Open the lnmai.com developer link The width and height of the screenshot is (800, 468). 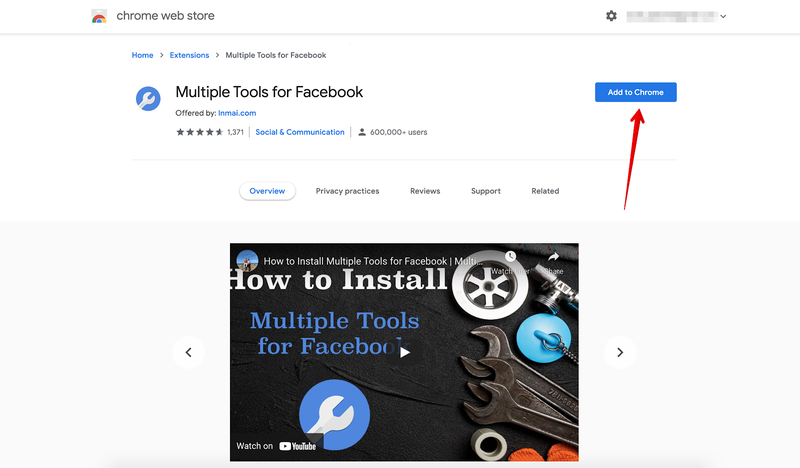point(237,113)
